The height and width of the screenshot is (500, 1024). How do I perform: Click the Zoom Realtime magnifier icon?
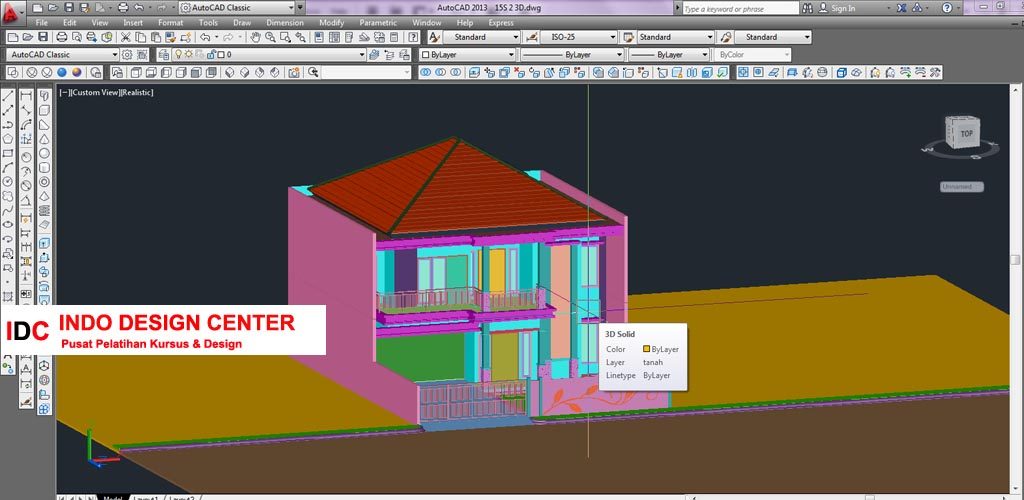(x=270, y=37)
